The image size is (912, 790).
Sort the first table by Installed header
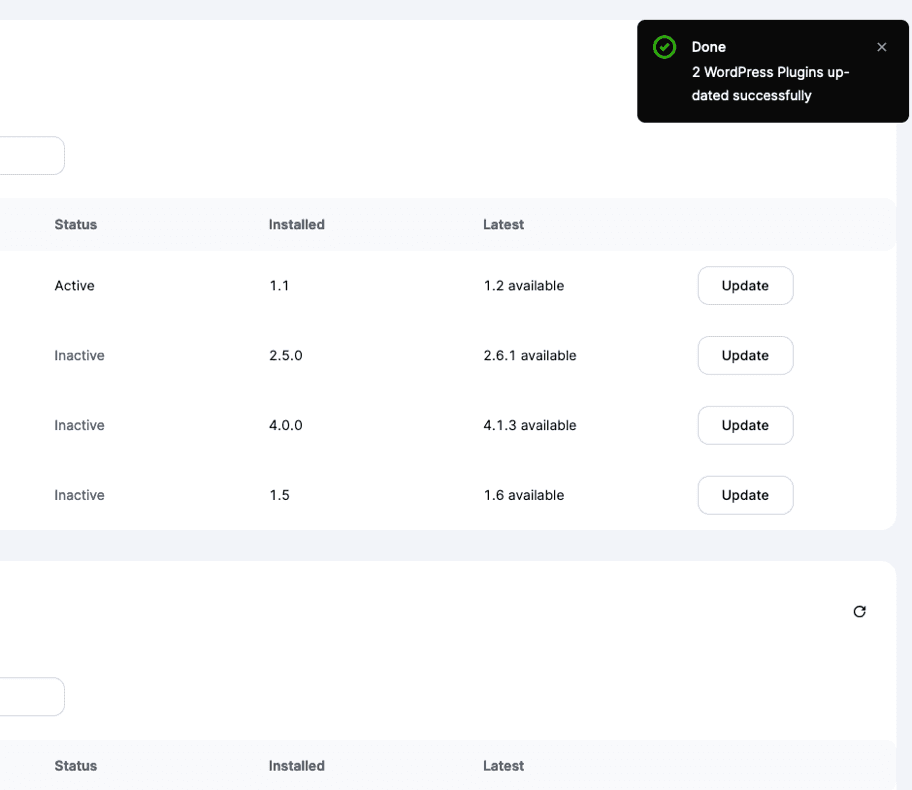coord(296,225)
